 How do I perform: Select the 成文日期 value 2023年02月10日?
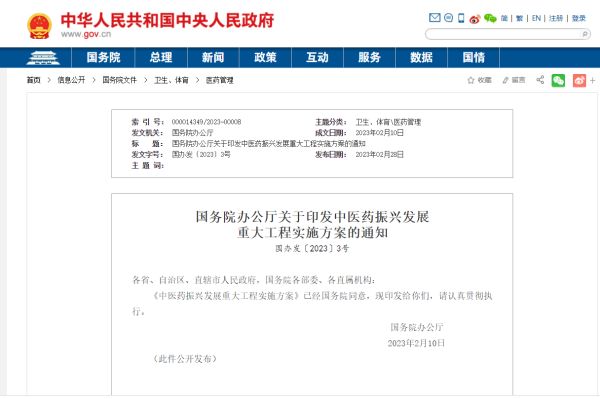point(379,133)
